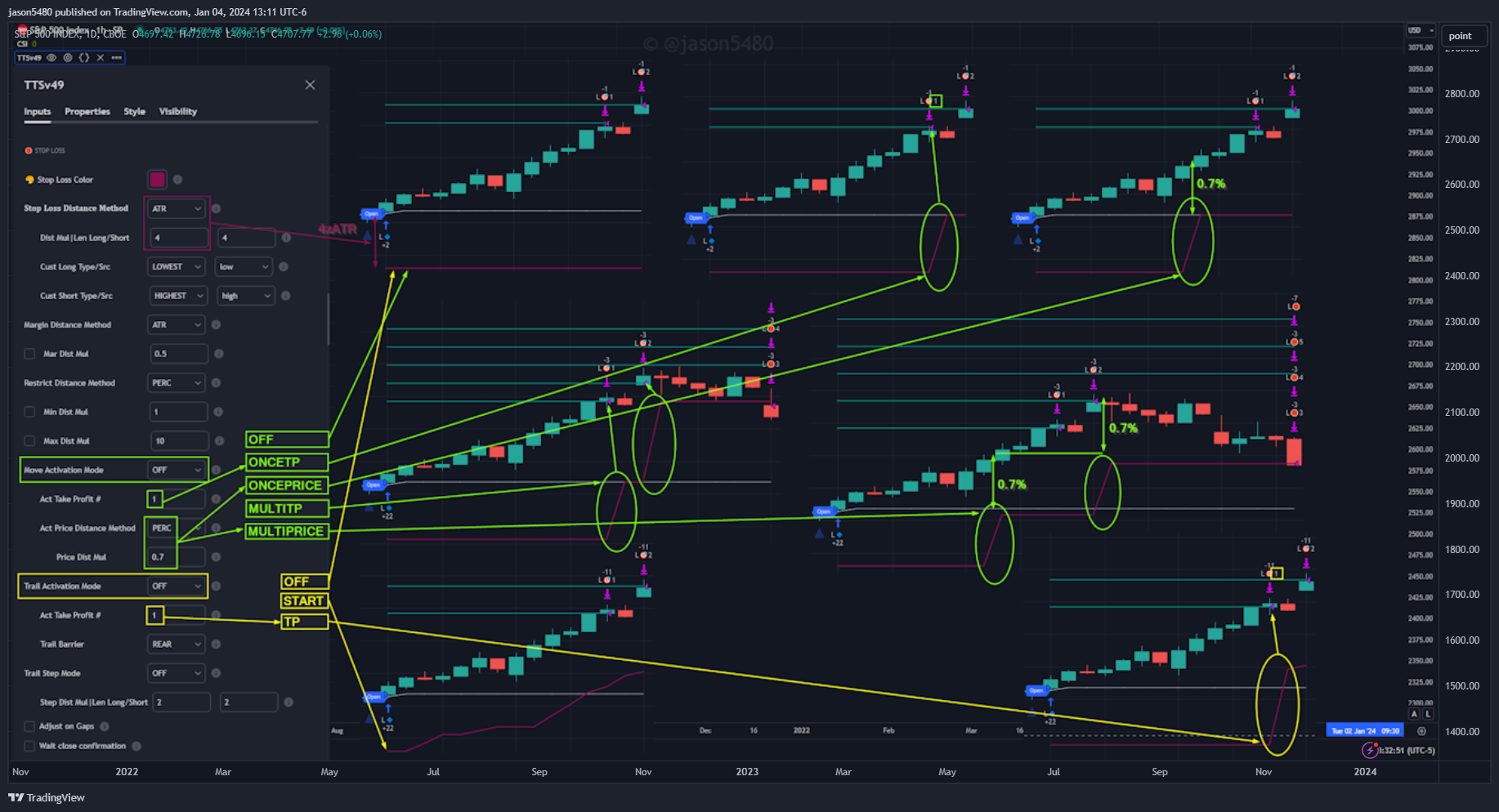Click info icon beside Trail Step Mode
This screenshot has width=1499, height=812.
point(216,673)
